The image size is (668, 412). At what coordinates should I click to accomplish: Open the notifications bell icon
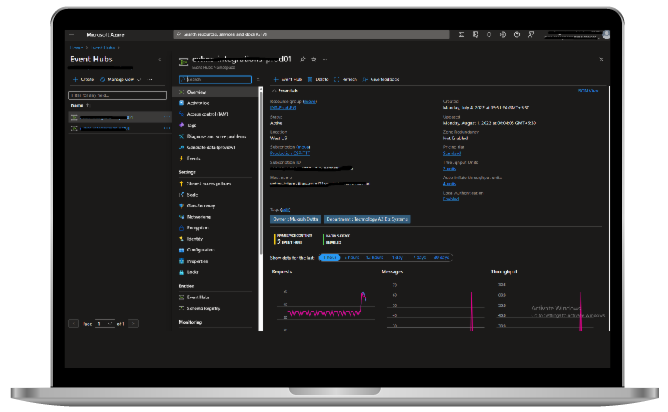tap(489, 35)
